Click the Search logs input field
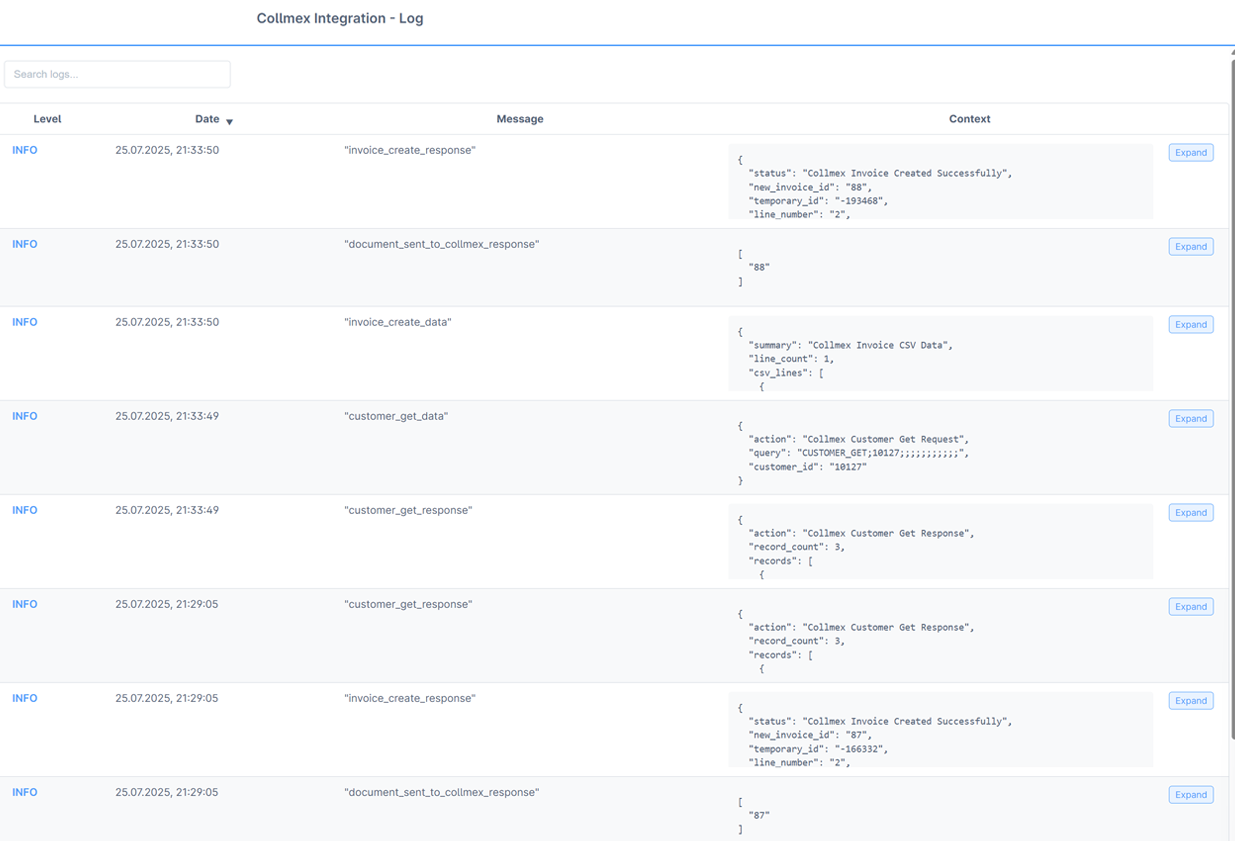 click(117, 74)
